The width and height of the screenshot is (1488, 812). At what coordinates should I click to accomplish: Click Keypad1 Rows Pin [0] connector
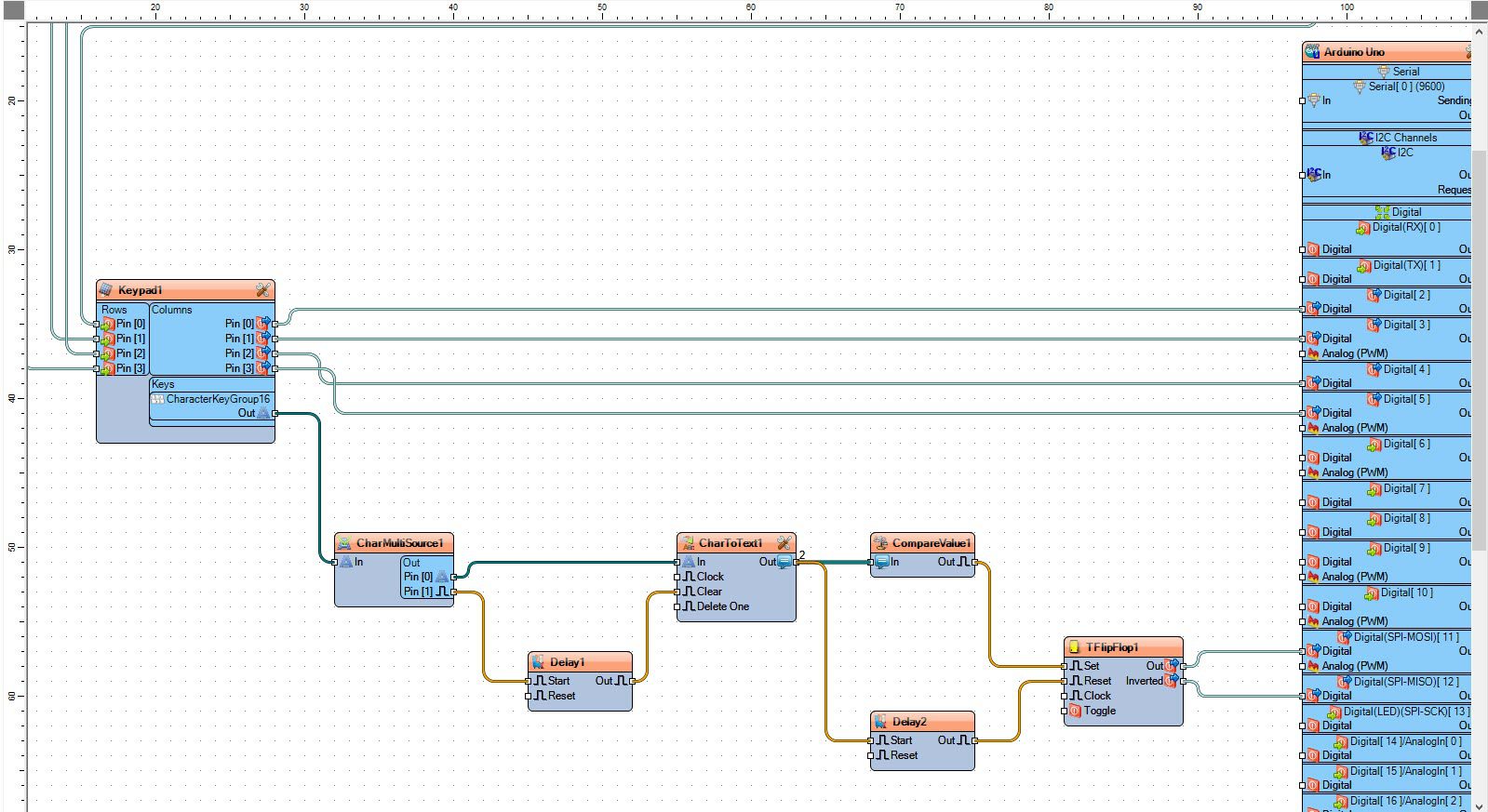coord(96,324)
